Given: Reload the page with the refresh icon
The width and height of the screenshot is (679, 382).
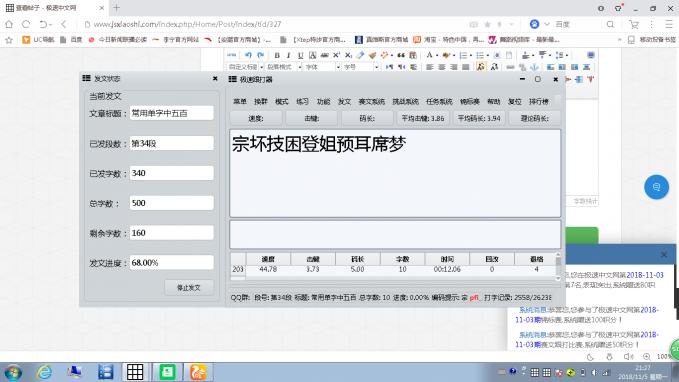Looking at the screenshot, I should [26, 24].
